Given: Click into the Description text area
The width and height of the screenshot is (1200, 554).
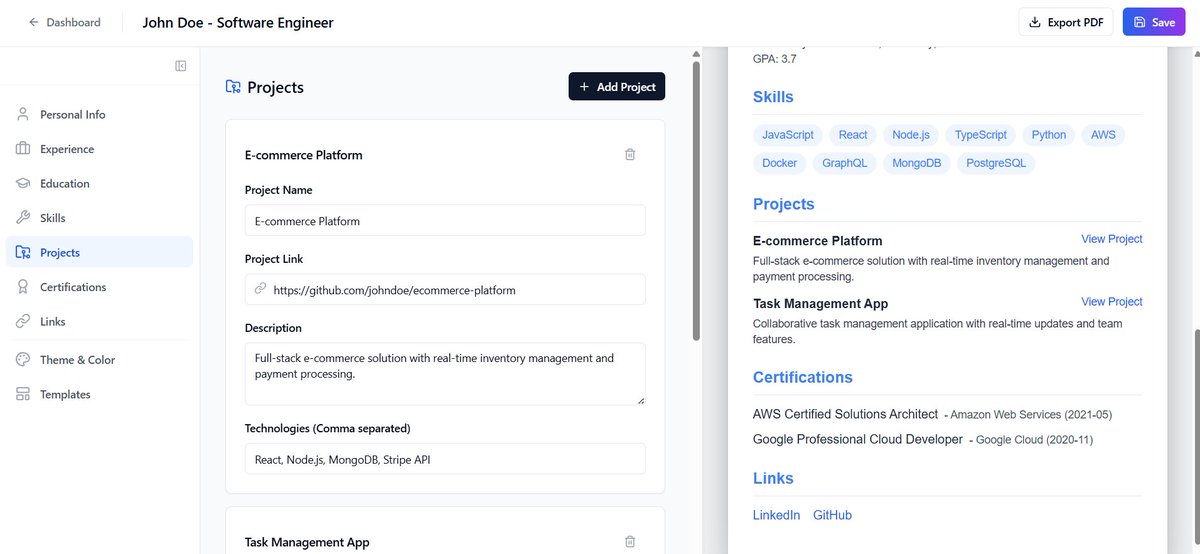Looking at the screenshot, I should pyautogui.click(x=445, y=374).
